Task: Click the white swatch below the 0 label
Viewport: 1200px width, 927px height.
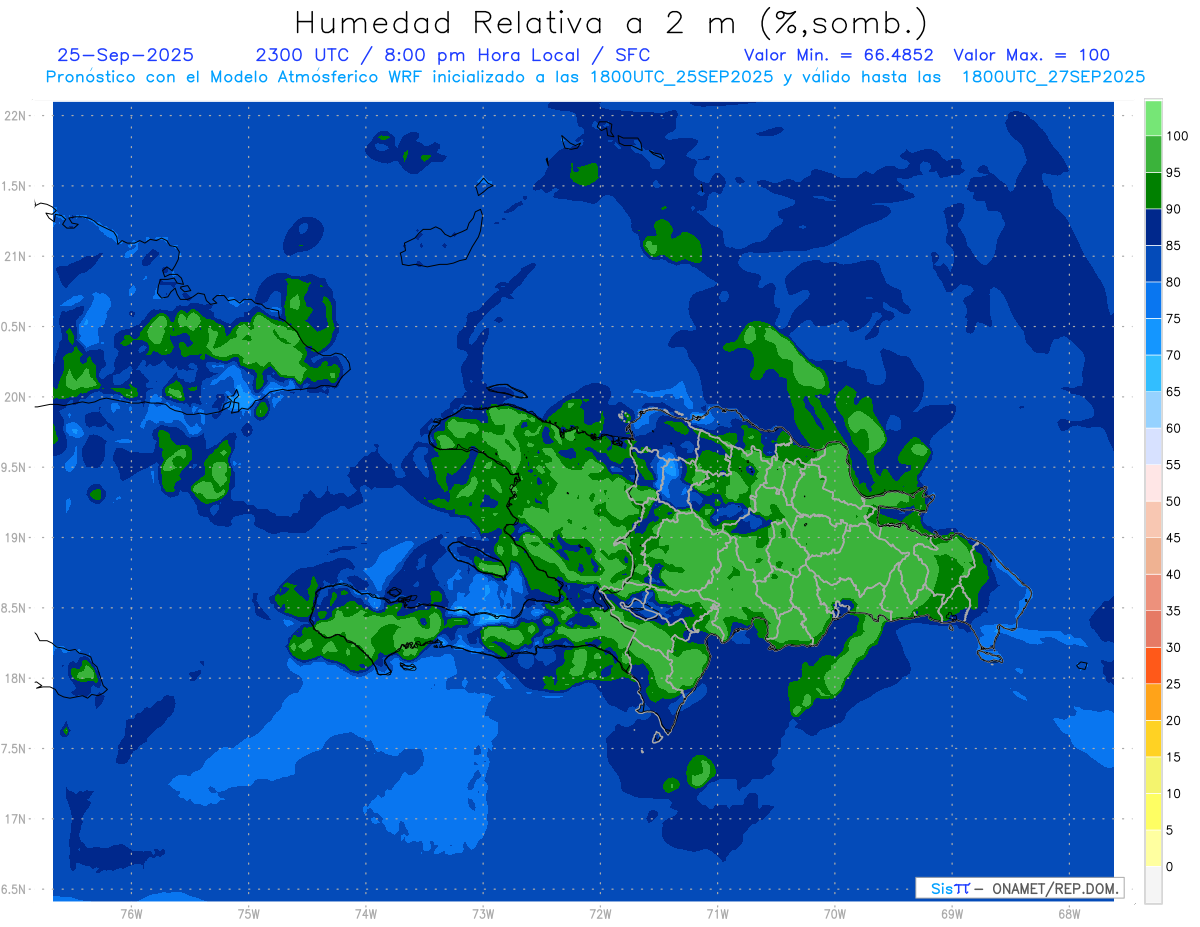Action: 1153,884
